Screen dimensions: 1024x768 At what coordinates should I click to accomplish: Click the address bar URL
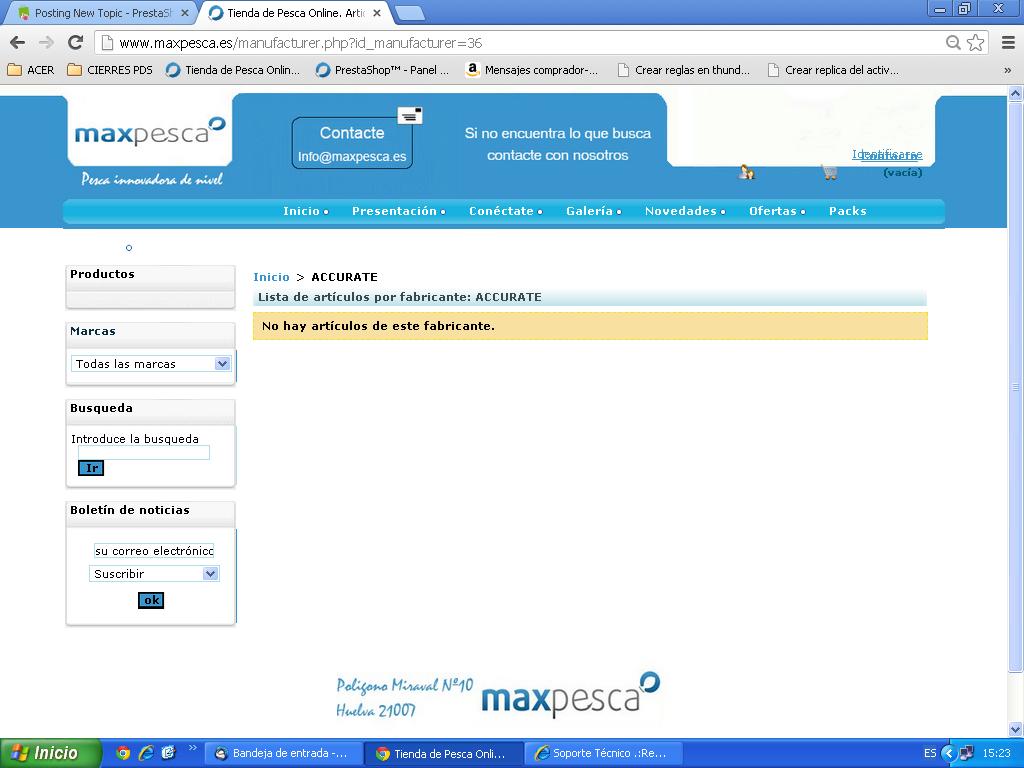(x=300, y=43)
